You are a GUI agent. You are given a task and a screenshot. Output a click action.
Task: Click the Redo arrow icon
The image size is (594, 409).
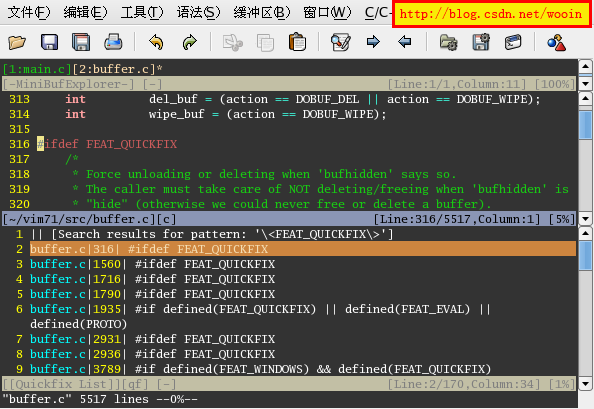(x=189, y=42)
